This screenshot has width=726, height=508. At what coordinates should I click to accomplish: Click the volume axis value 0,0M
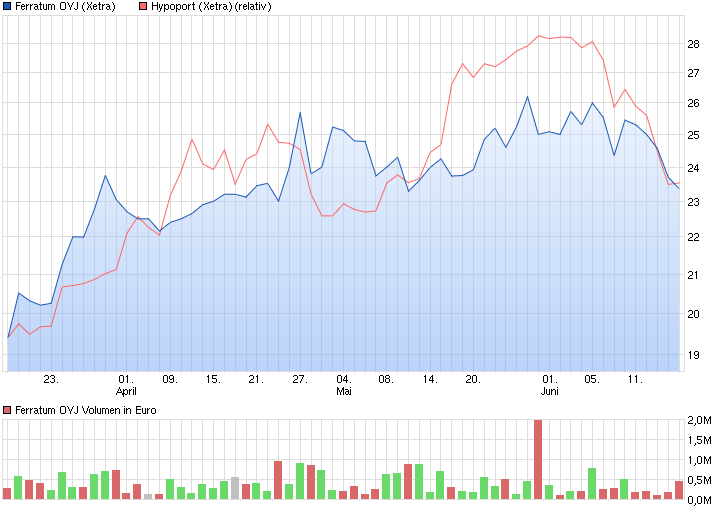tap(699, 500)
